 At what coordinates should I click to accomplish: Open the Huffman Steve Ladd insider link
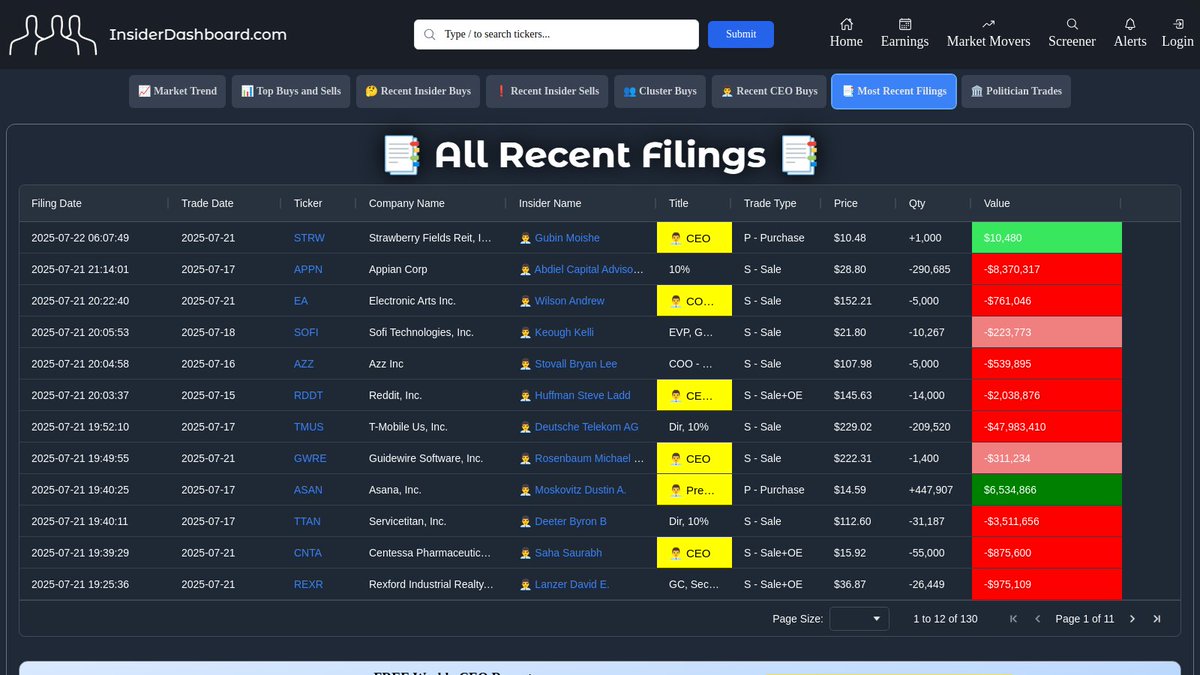[583, 396]
